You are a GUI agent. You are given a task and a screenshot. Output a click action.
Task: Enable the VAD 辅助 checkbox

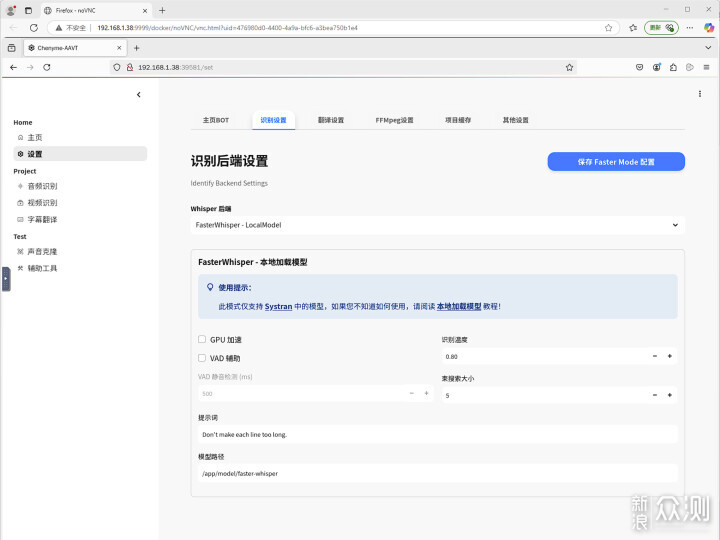pyautogui.click(x=202, y=358)
